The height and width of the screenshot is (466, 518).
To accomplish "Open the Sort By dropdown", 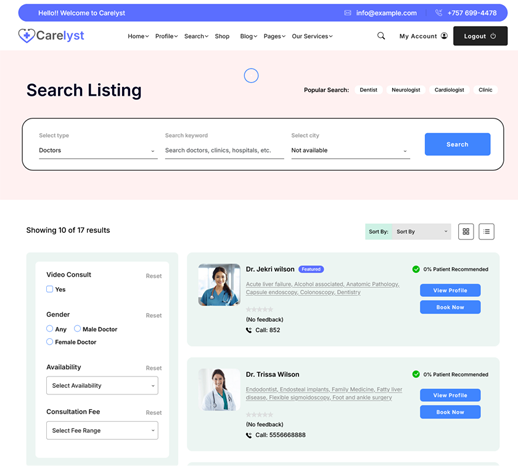I will point(421,231).
